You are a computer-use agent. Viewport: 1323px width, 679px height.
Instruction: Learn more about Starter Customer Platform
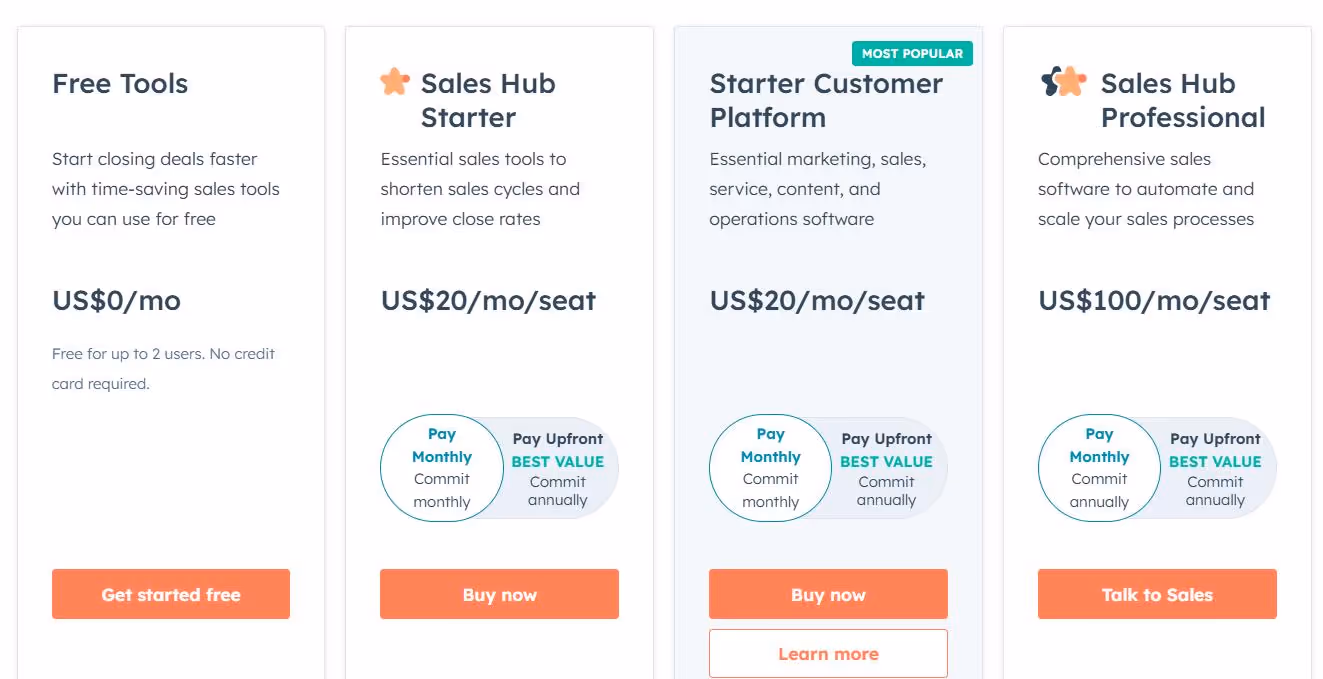828,653
